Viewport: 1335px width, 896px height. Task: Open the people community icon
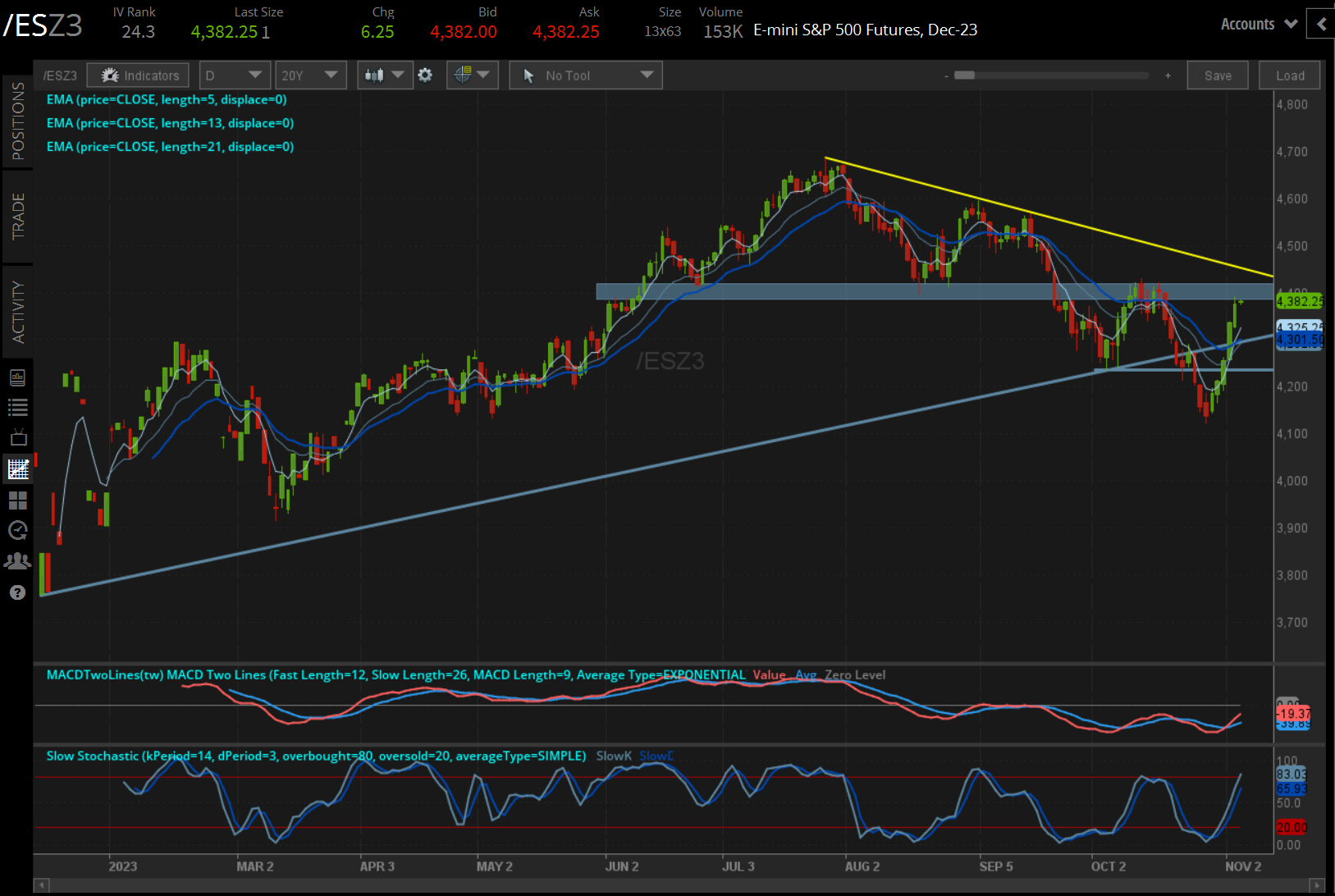coord(17,561)
